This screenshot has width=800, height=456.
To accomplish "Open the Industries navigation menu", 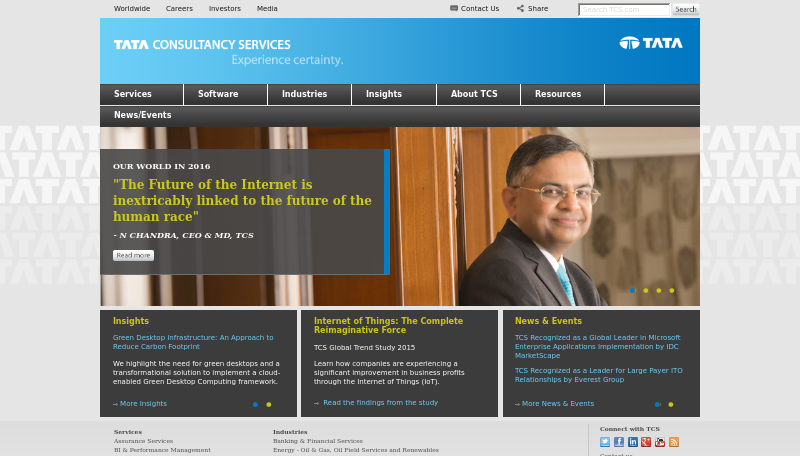I will pyautogui.click(x=310, y=94).
